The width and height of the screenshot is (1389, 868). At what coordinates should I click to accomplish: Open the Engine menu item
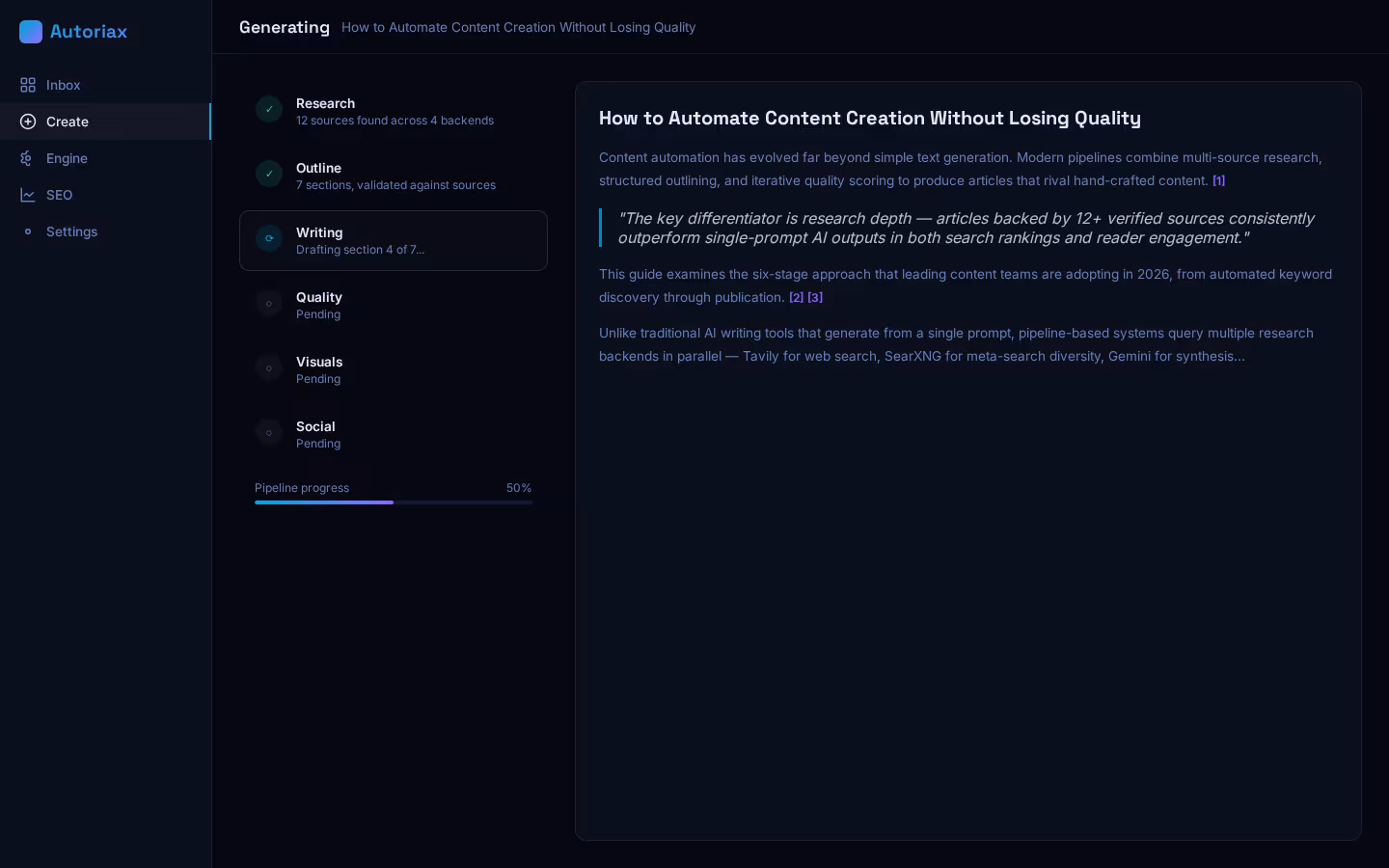[x=67, y=158]
